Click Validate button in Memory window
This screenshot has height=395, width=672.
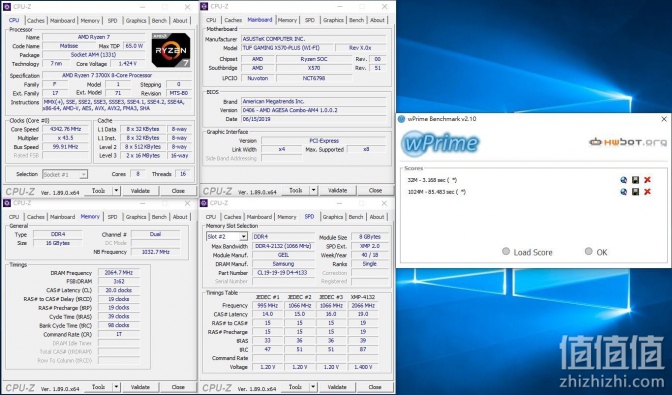coord(140,387)
